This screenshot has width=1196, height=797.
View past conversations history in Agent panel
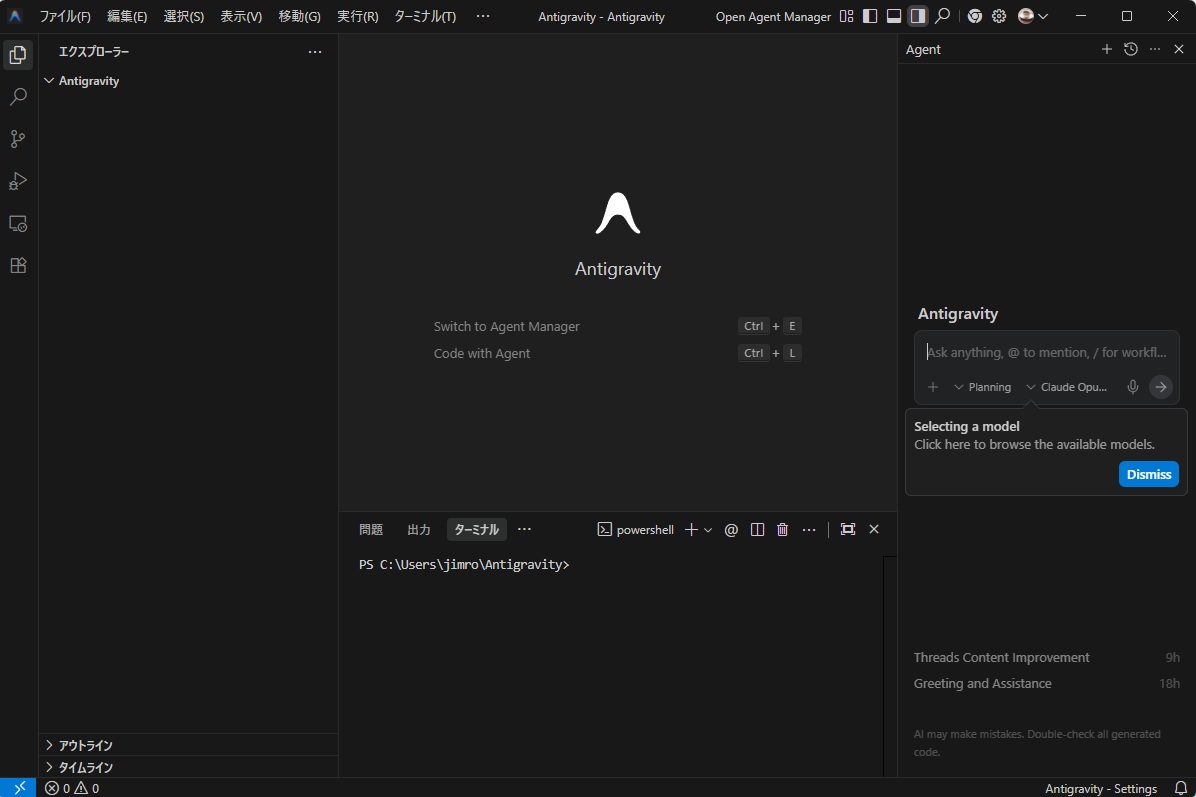[1131, 49]
